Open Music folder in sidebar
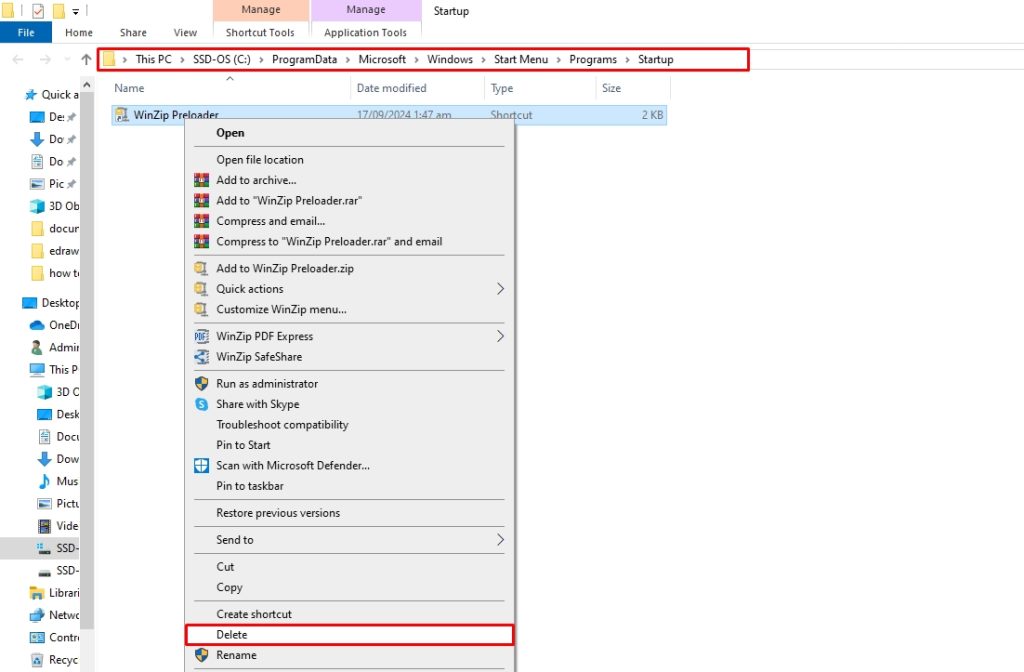The image size is (1024, 672). pyautogui.click(x=58, y=481)
